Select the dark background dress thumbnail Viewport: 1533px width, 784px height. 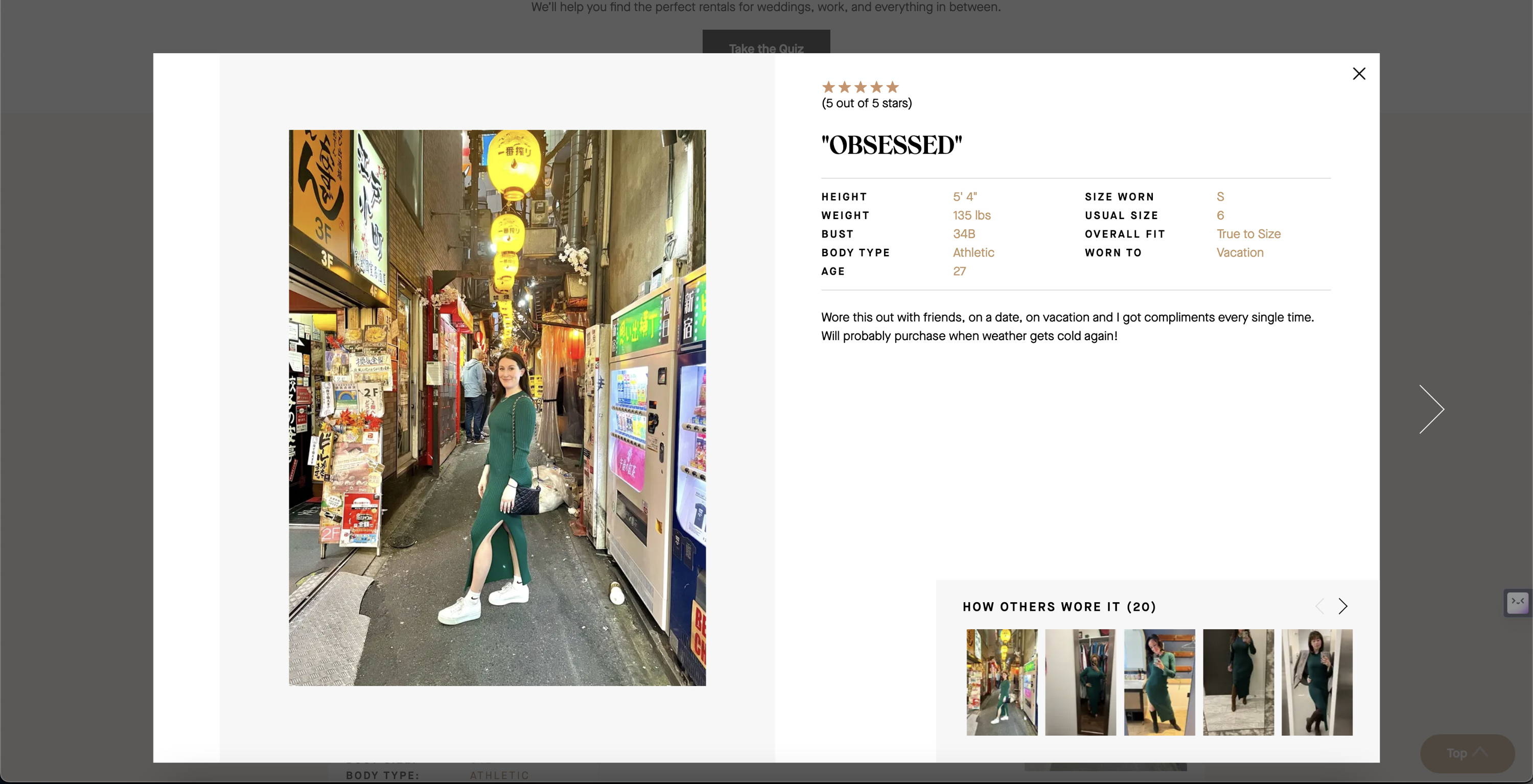pos(1239,682)
